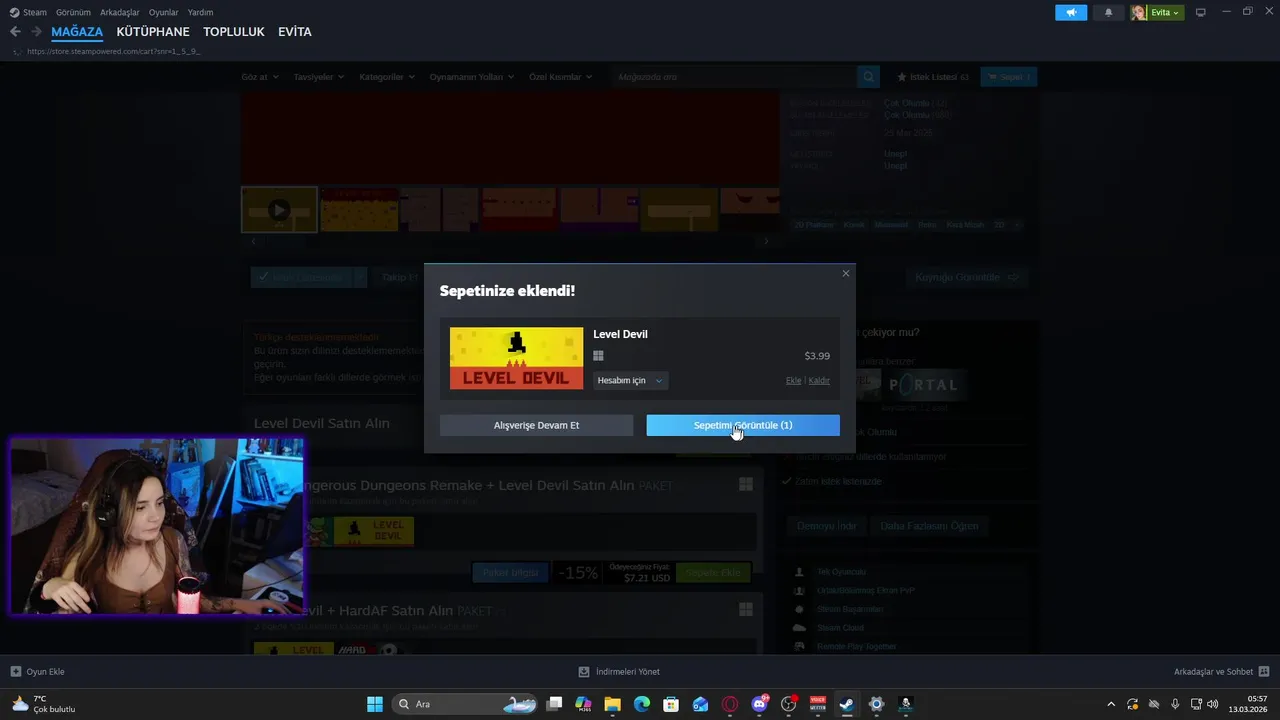Open Microsoft 365 Copilot taskbar icon
1280x720 pixels.
point(584,704)
